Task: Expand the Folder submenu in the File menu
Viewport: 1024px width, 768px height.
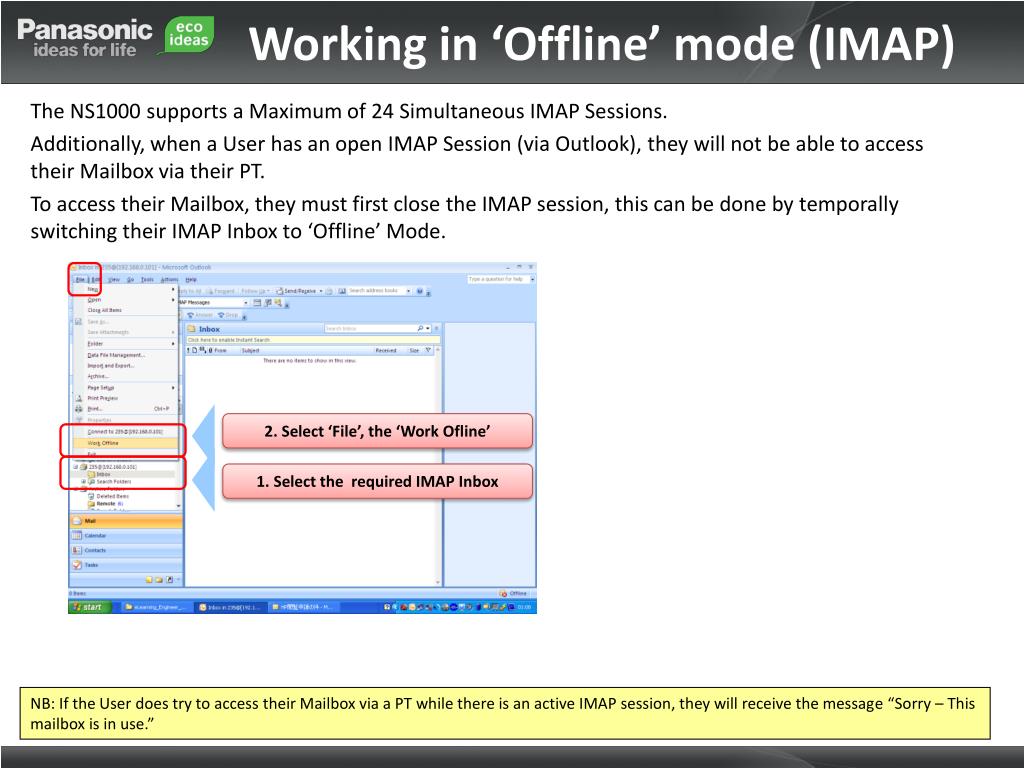Action: [x=124, y=344]
